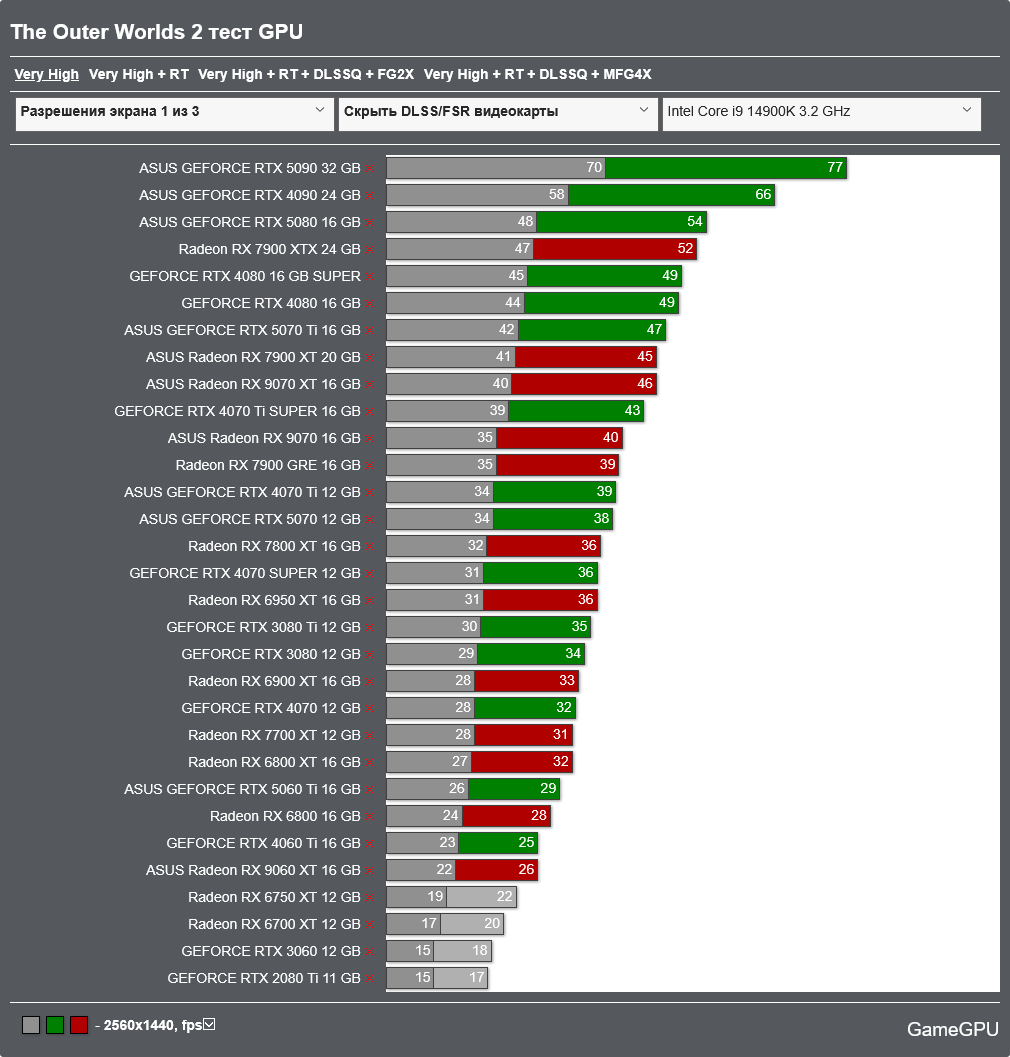Click the 70 fps gray bar for RTX 5090
This screenshot has width=1010, height=1057.
pyautogui.click(x=496, y=168)
